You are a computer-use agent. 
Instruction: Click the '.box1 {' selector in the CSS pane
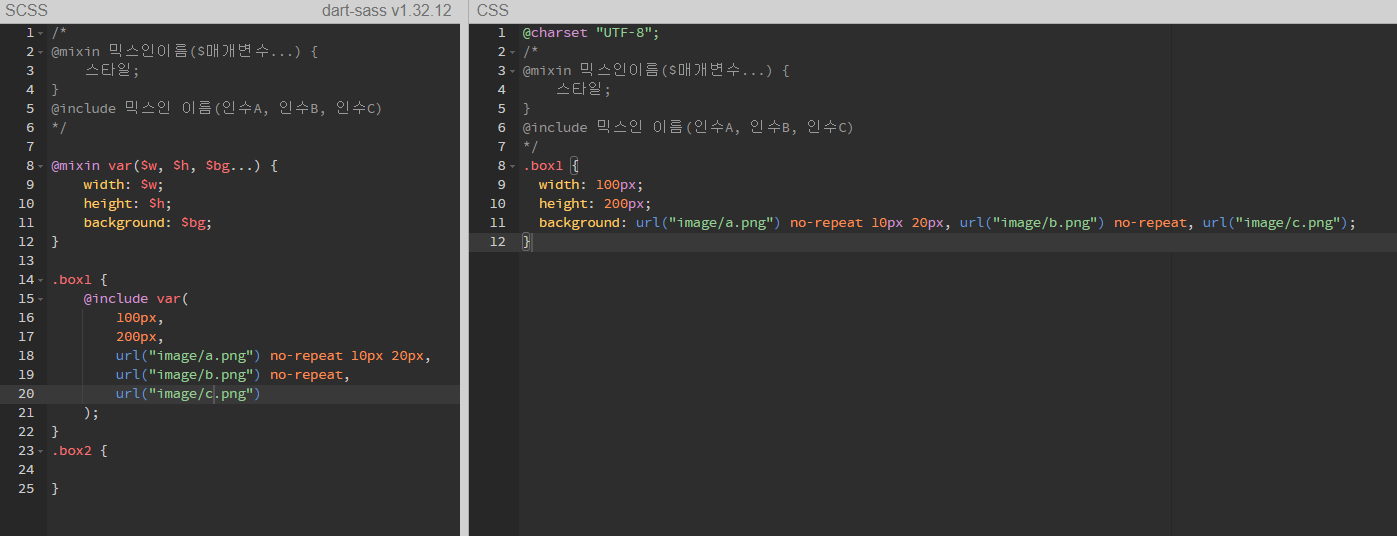point(550,166)
